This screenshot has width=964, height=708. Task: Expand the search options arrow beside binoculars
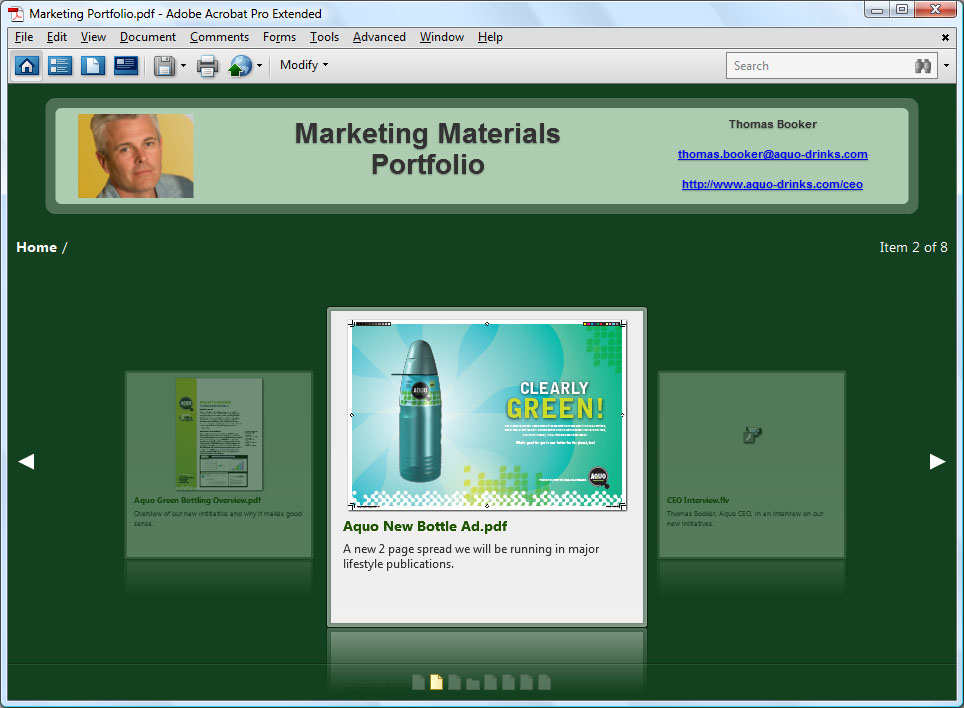(x=946, y=66)
